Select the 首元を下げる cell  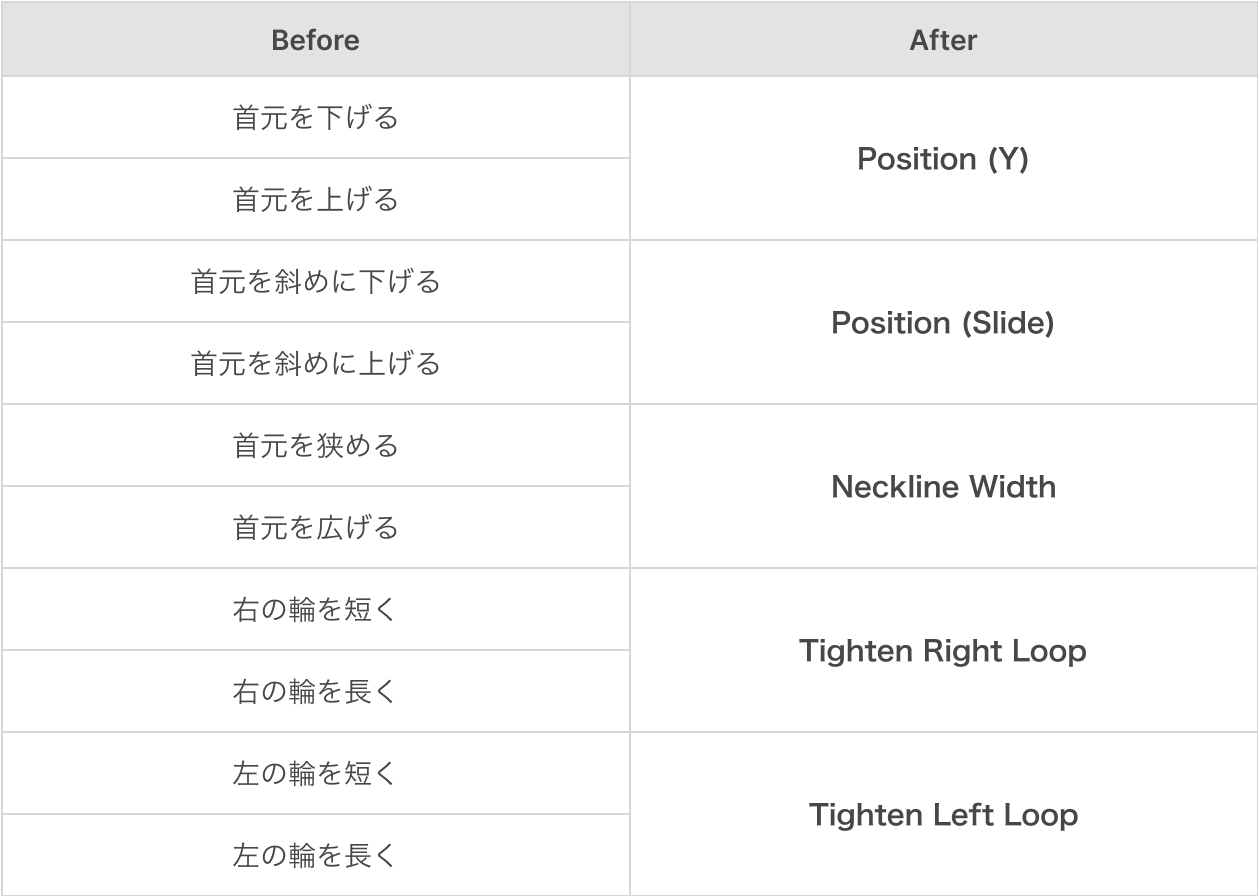coord(315,117)
